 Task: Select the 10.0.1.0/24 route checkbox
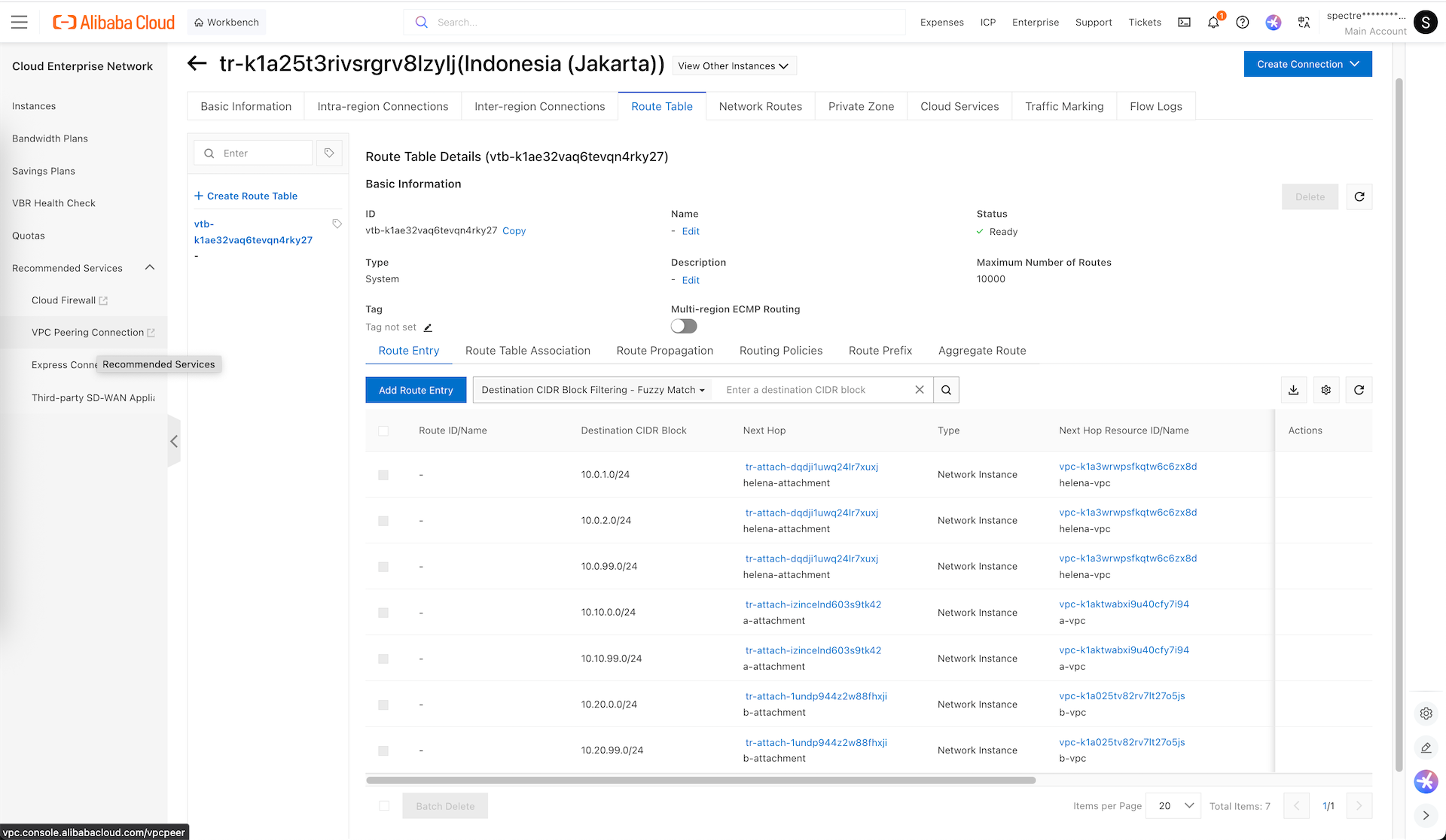[x=383, y=475]
